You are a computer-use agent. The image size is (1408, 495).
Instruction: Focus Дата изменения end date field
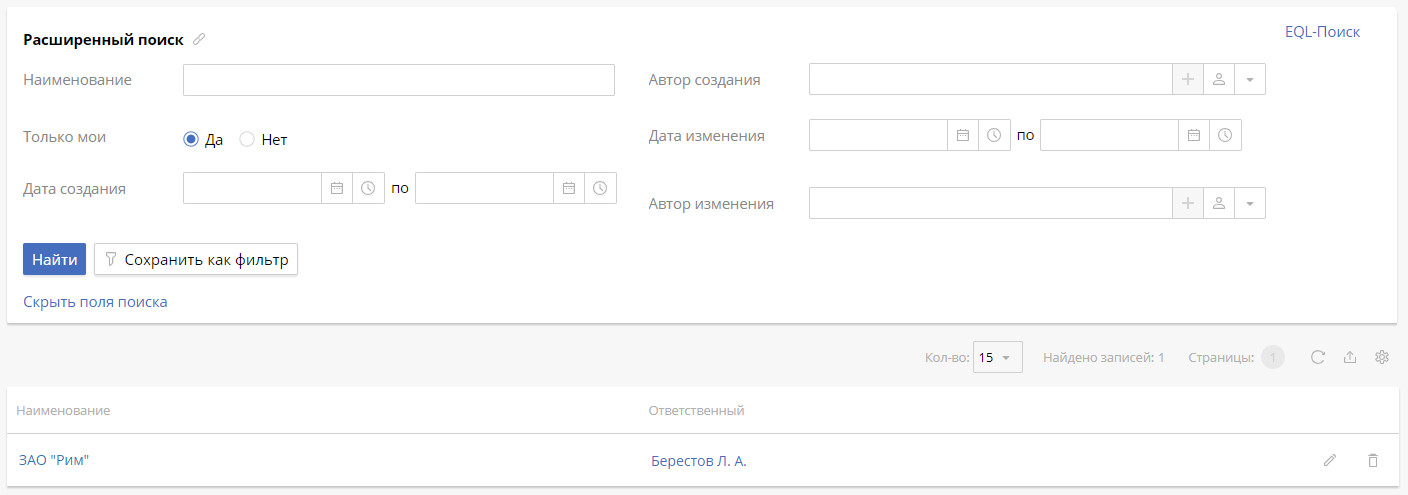point(1110,135)
